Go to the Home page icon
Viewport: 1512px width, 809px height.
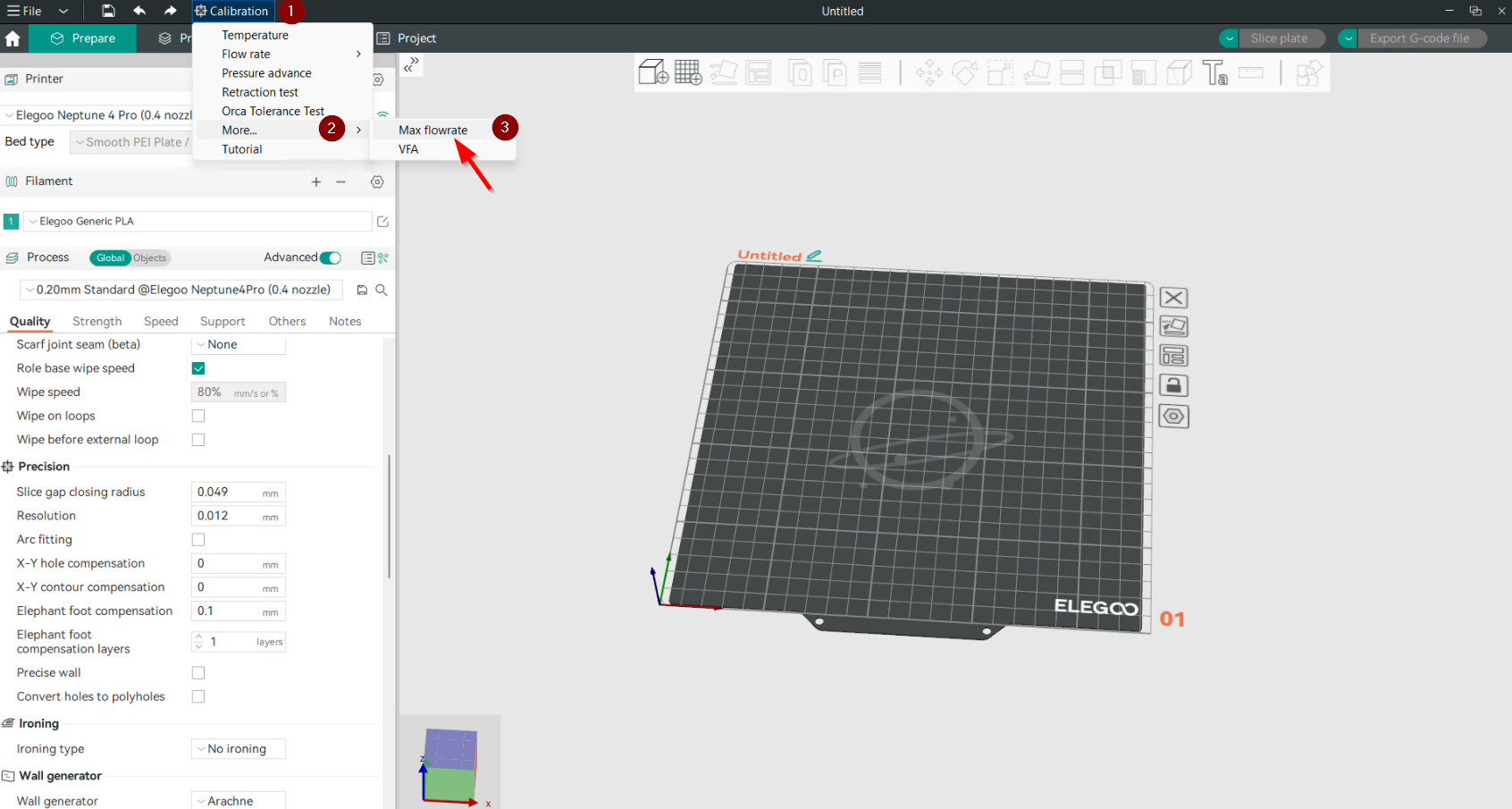tap(13, 38)
